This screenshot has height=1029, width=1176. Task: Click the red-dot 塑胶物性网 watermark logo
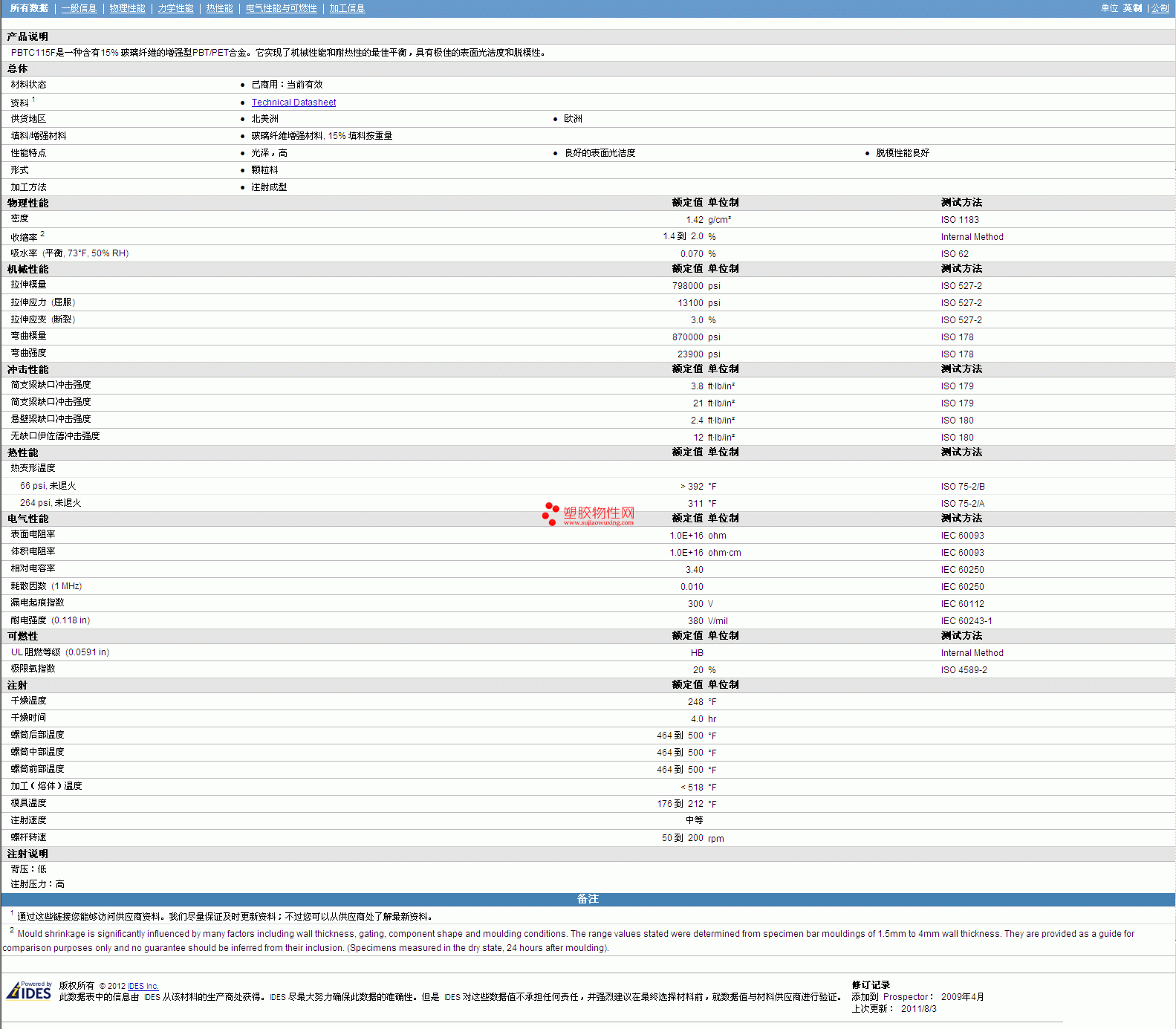point(588,514)
